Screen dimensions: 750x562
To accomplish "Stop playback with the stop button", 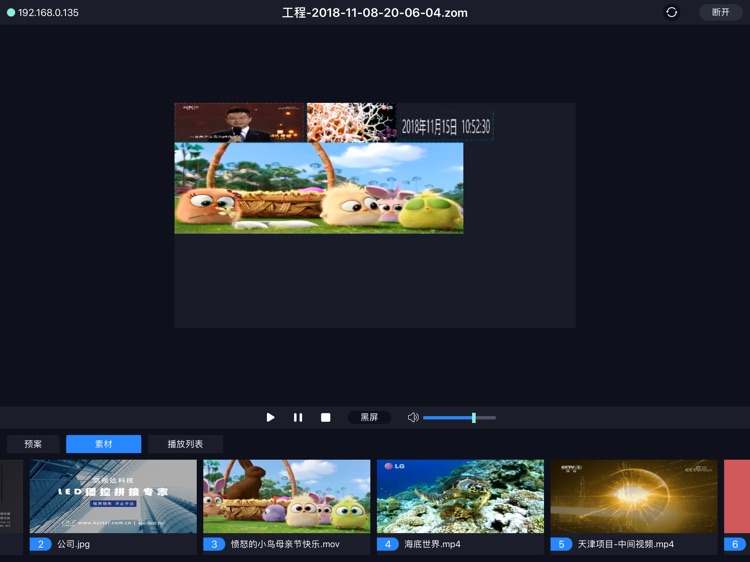I will pos(326,418).
